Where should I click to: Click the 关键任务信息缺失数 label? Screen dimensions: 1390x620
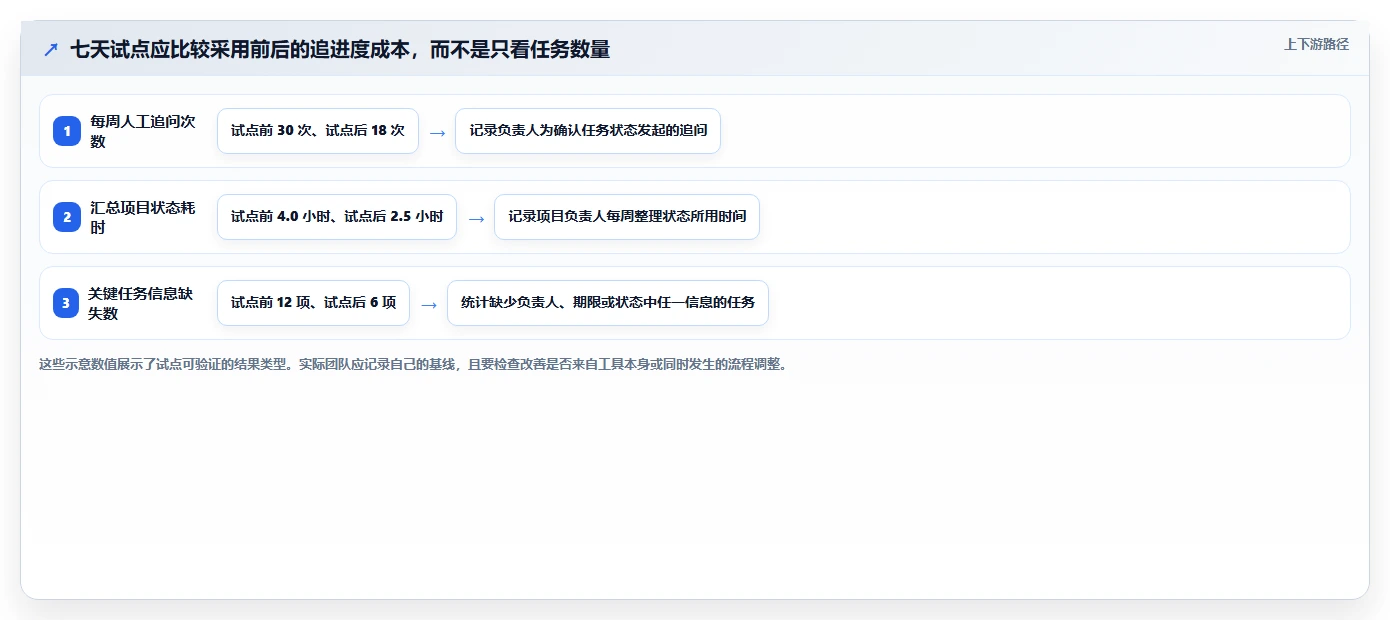(142, 303)
